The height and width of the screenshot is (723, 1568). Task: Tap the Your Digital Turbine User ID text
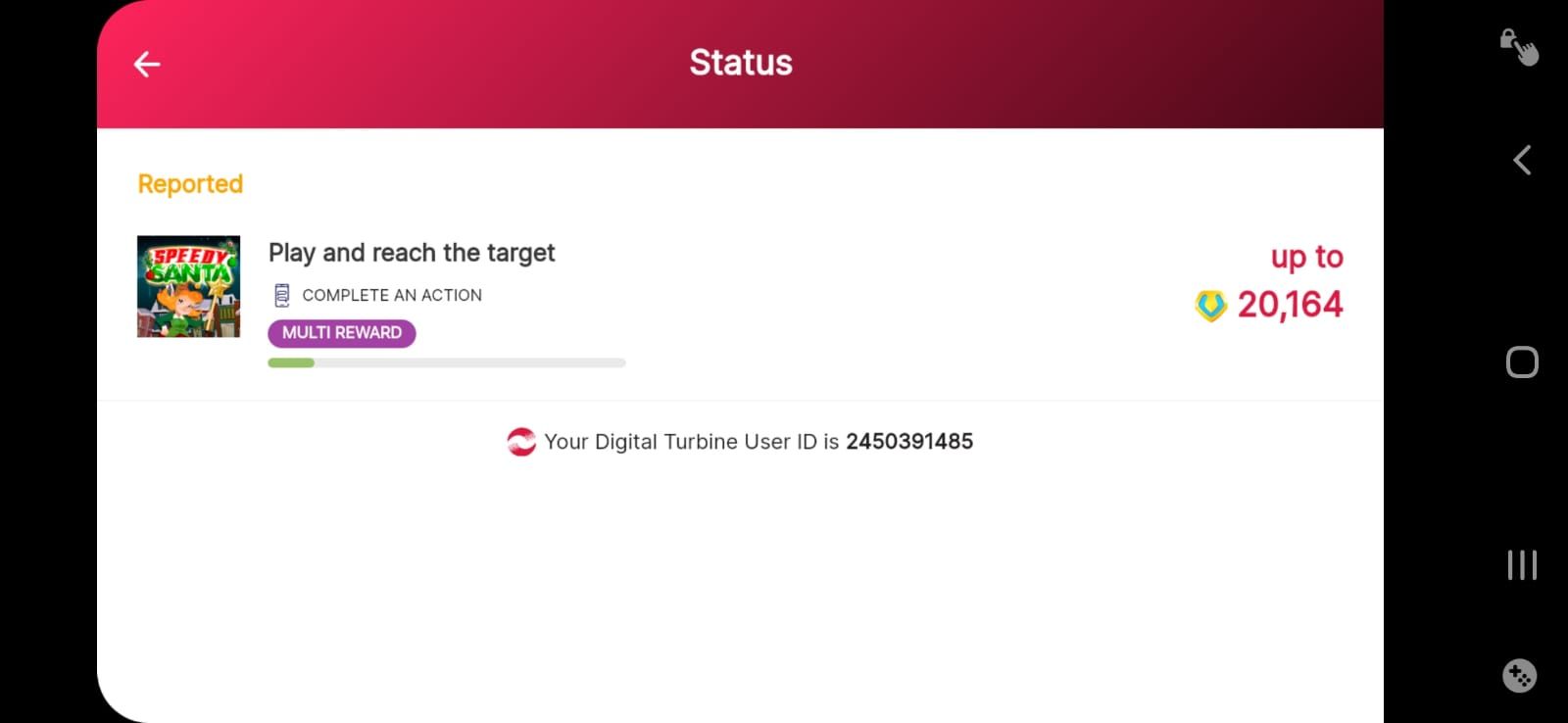click(x=692, y=442)
